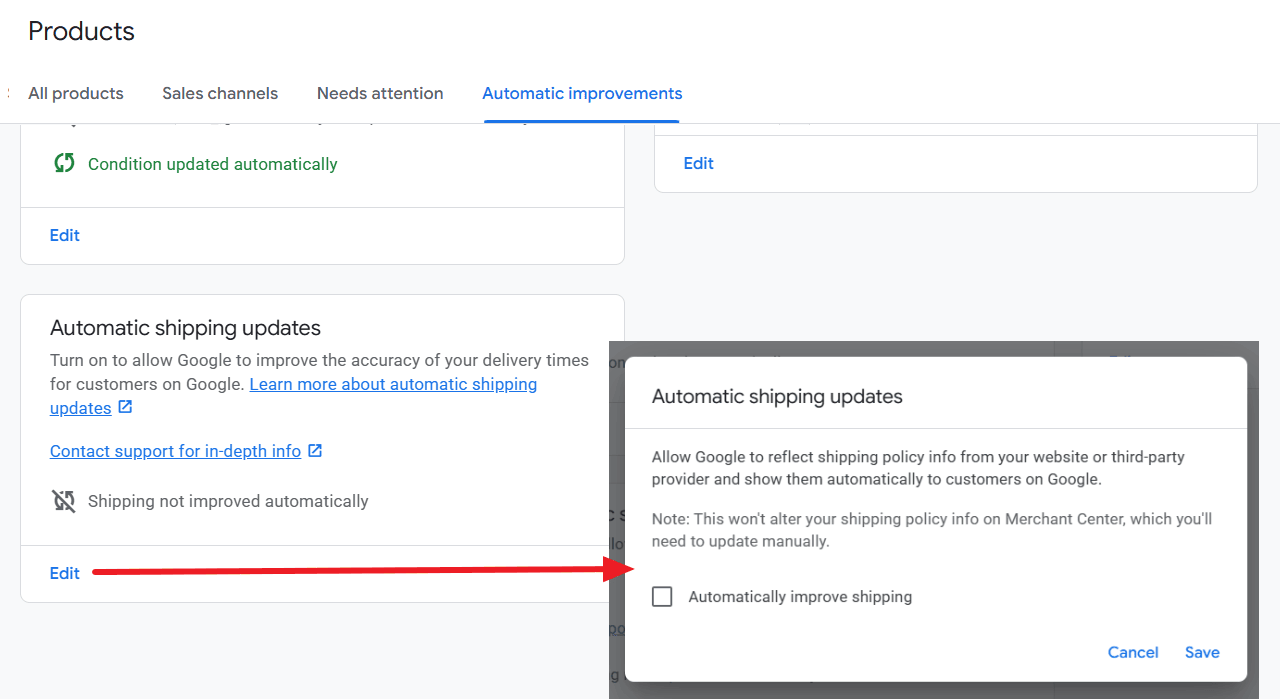This screenshot has width=1280, height=699.
Task: Click the 'Condition updated automatically' status text
Action: (x=212, y=164)
